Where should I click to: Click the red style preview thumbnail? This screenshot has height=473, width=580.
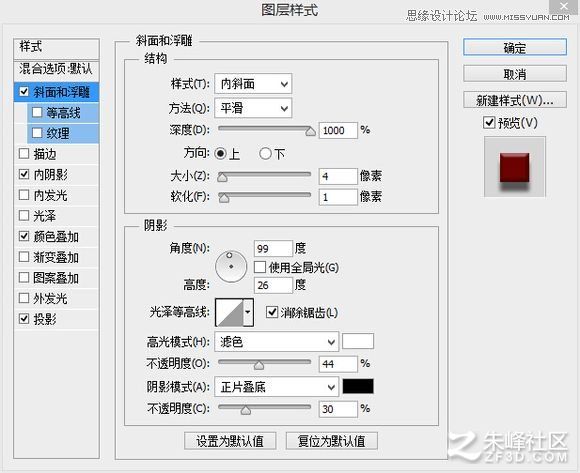pos(515,167)
